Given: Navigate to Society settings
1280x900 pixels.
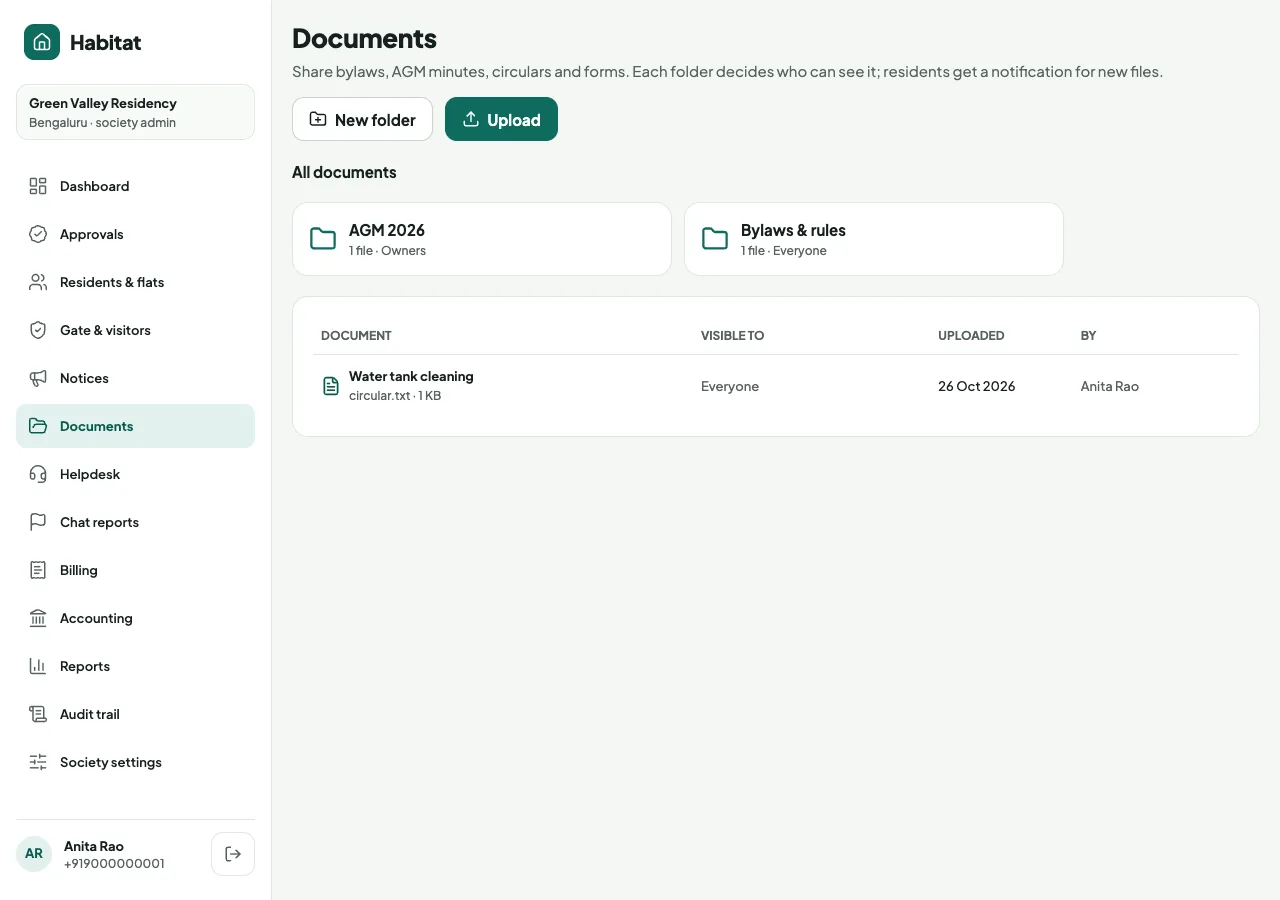Looking at the screenshot, I should click(x=135, y=762).
